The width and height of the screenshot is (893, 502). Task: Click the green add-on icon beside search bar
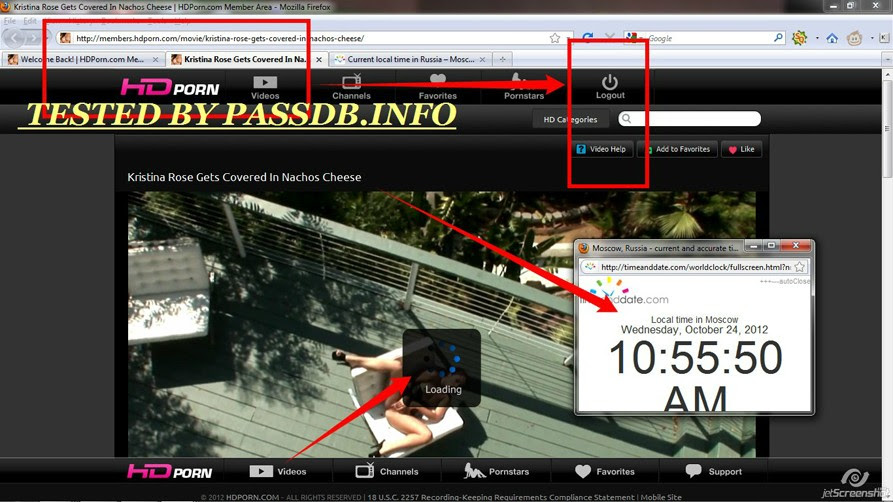click(x=800, y=38)
